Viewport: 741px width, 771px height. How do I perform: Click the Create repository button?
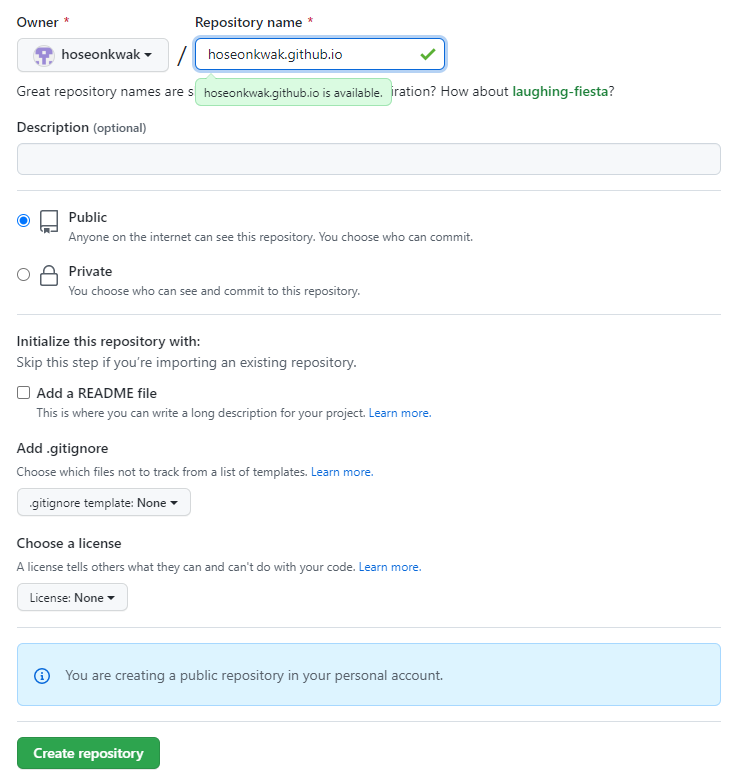tap(88, 753)
